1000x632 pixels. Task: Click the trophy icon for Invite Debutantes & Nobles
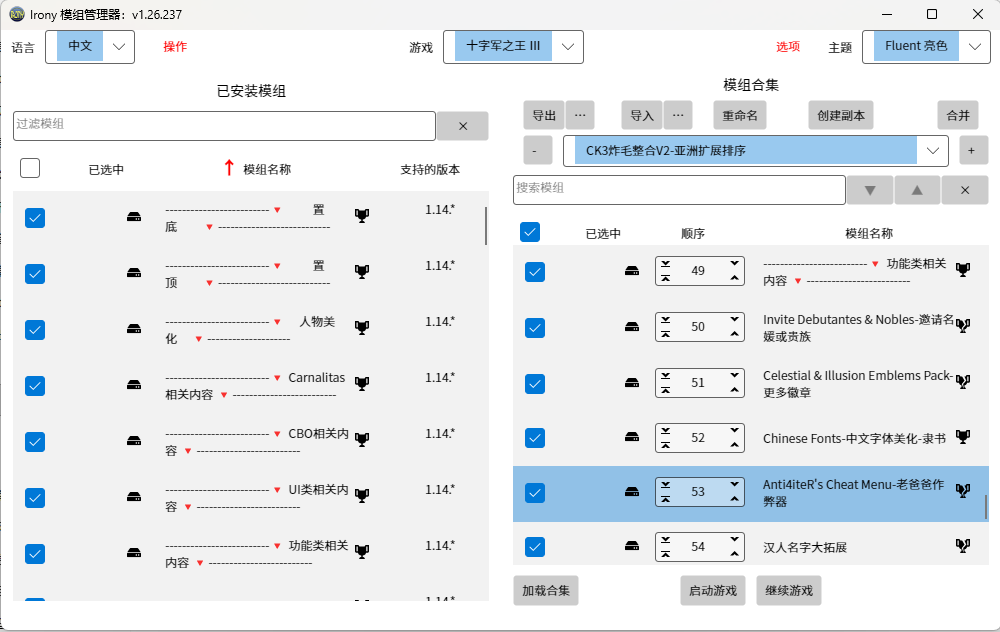(963, 326)
